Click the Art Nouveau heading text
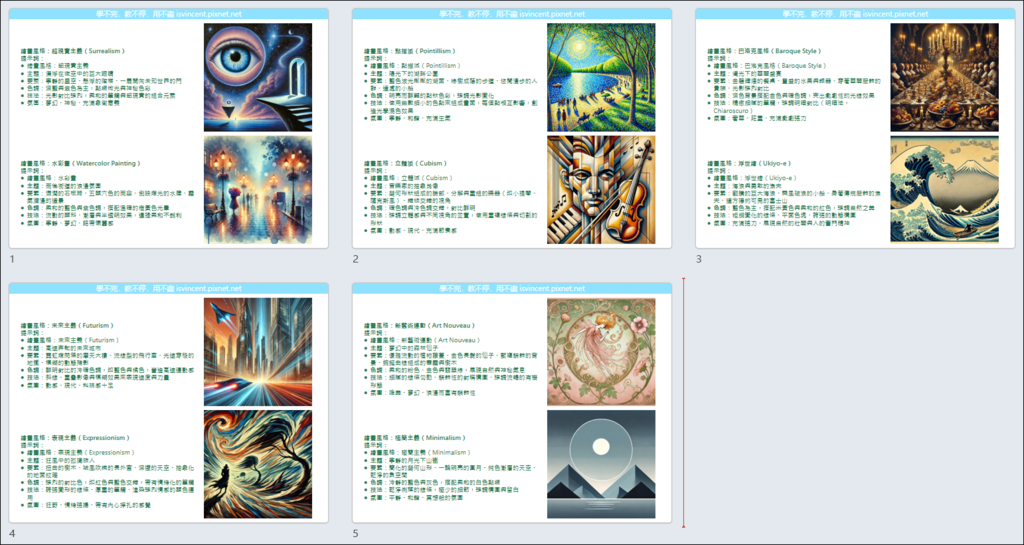This screenshot has height=545, width=1024. point(420,325)
